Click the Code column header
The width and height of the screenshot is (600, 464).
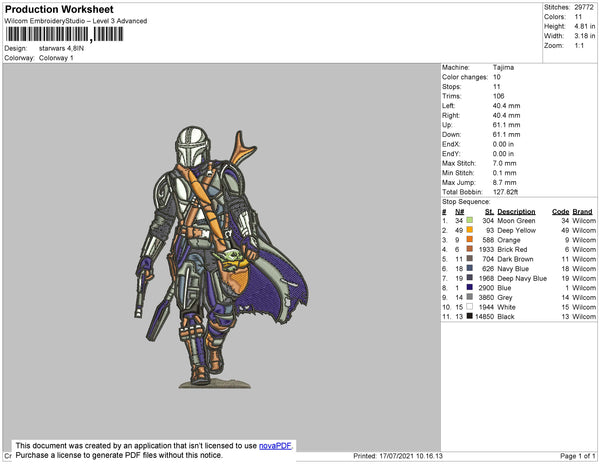560,212
